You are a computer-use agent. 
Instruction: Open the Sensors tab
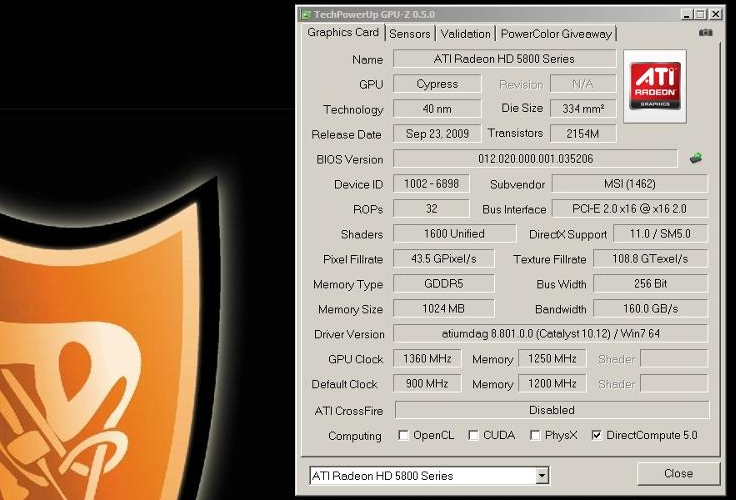point(410,34)
